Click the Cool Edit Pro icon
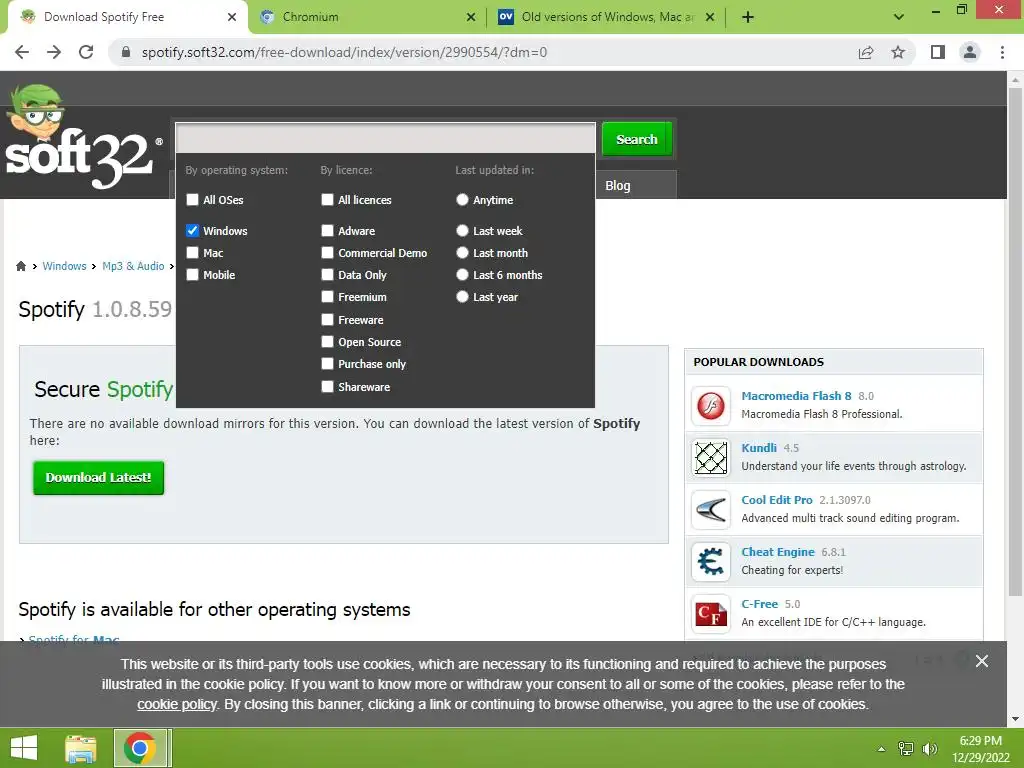The width and height of the screenshot is (1024, 768). (711, 509)
